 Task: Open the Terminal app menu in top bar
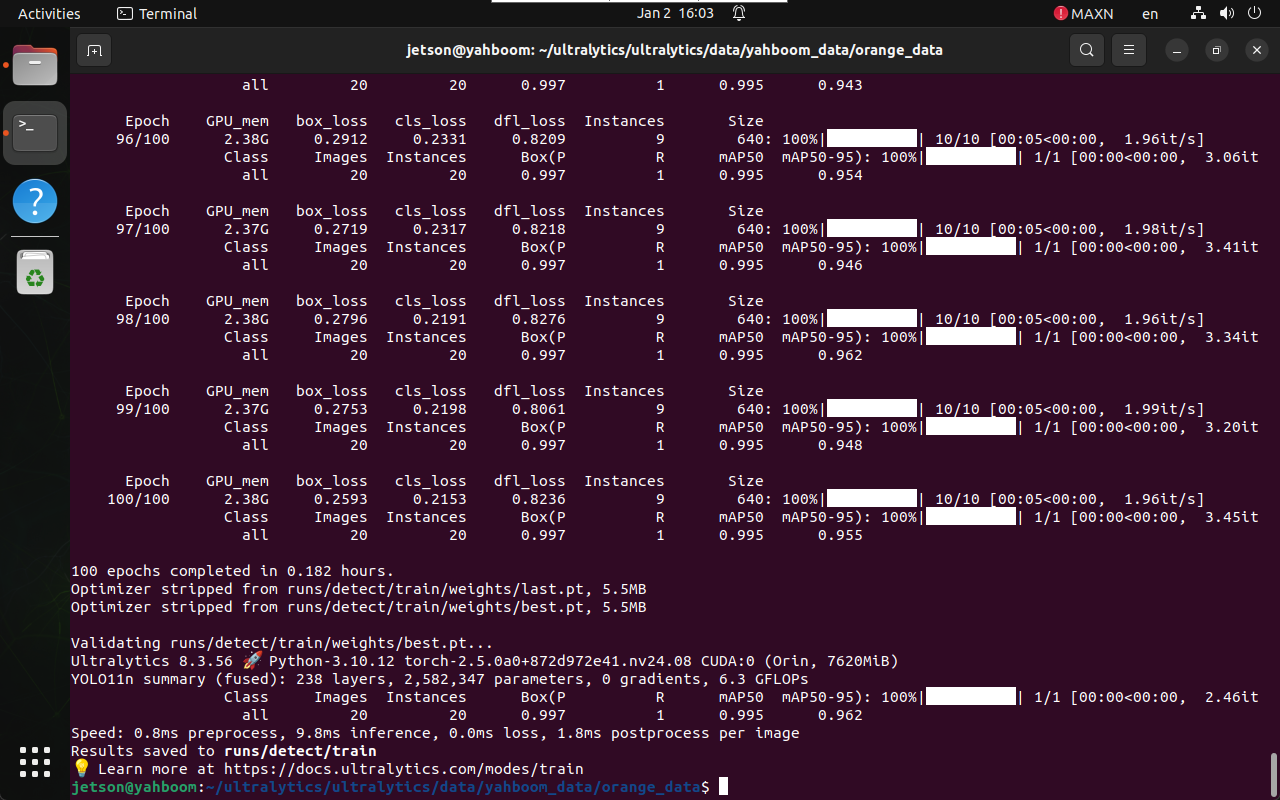[157, 14]
